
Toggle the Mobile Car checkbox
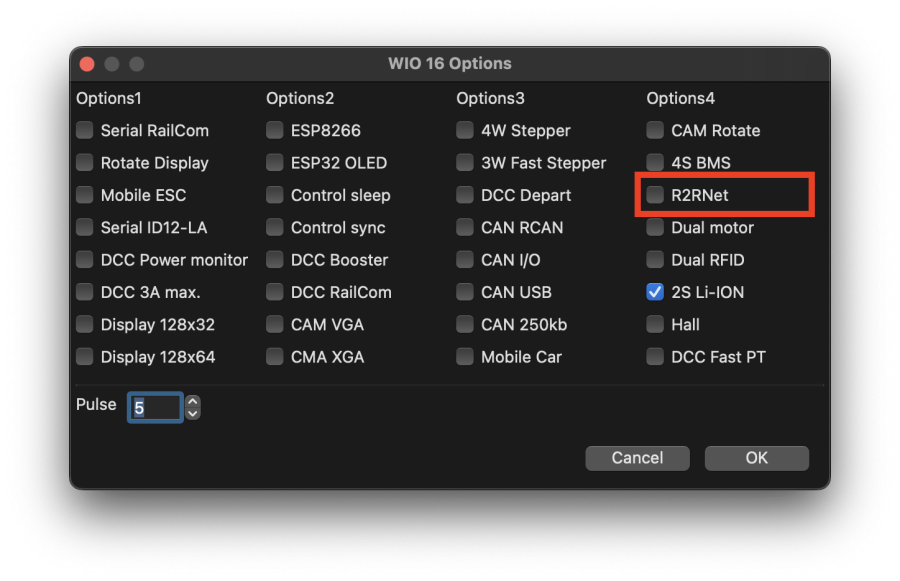pyautogui.click(x=465, y=357)
